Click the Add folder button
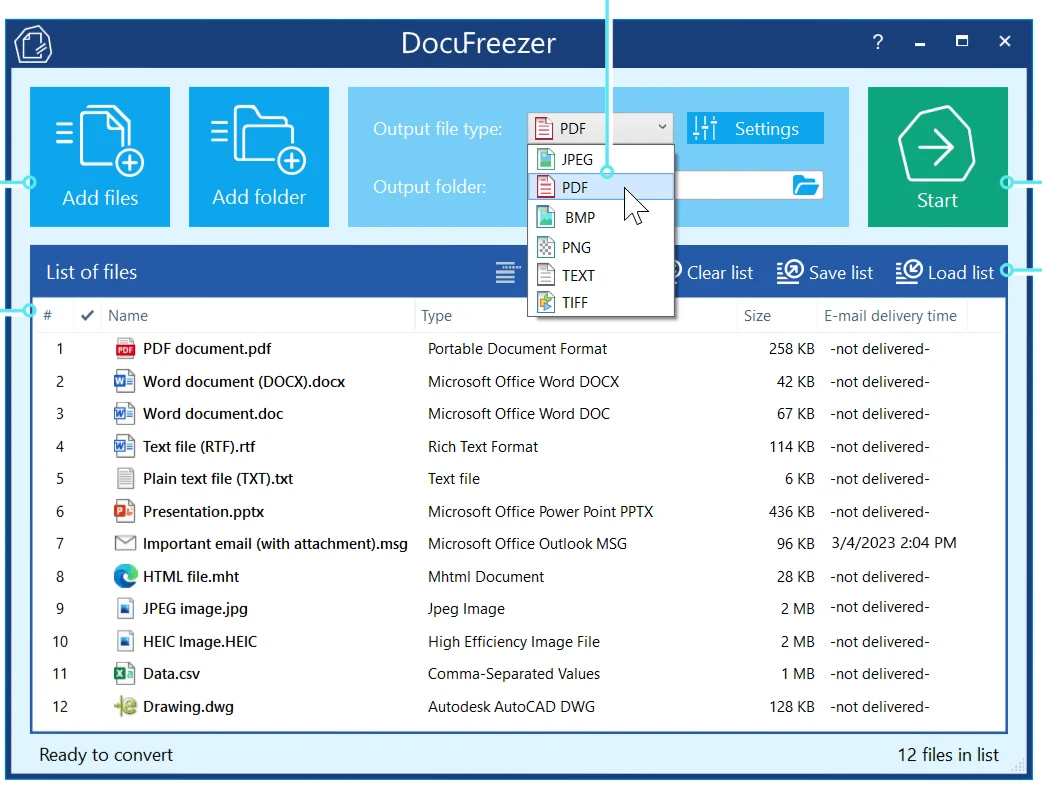Screen dimensions: 1042x794 (259, 157)
